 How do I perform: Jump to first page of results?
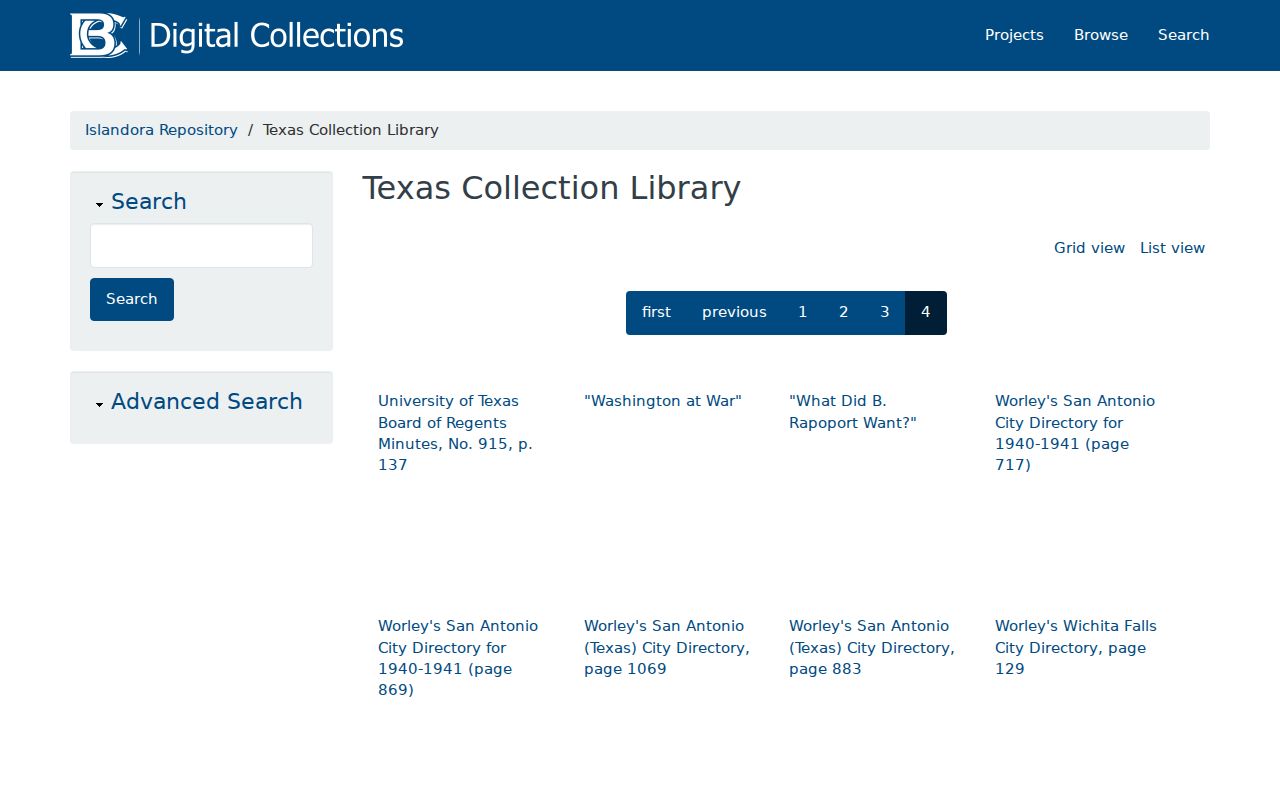tap(656, 313)
